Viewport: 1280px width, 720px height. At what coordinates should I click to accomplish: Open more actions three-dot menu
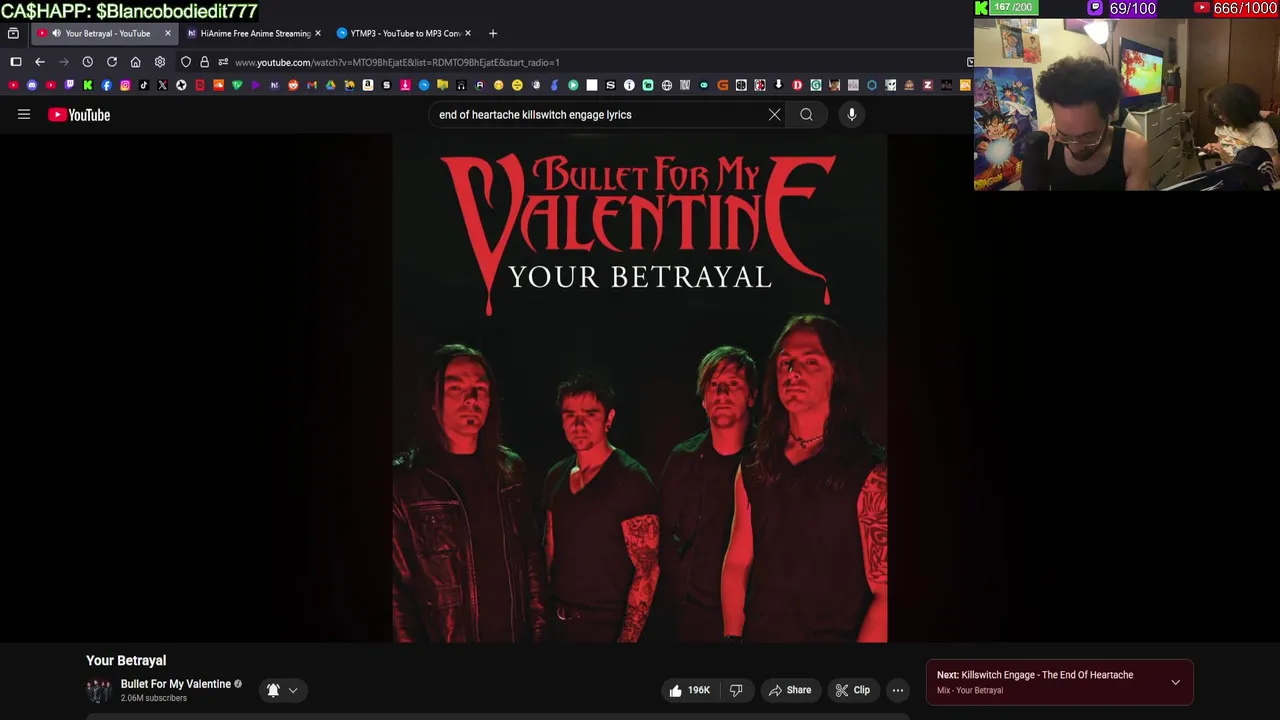point(897,690)
